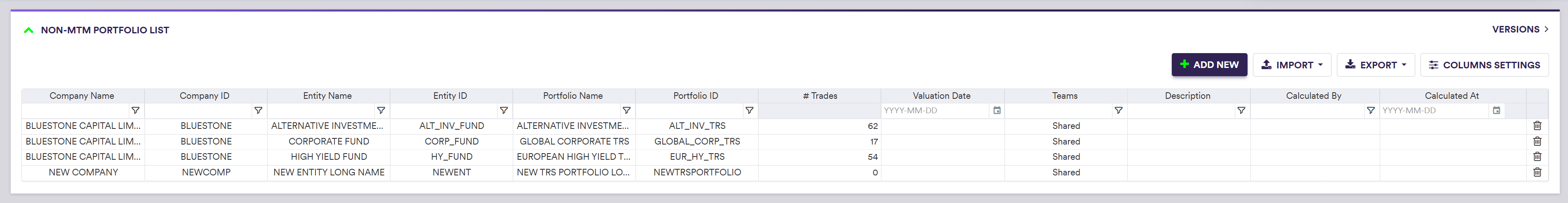Open Columns Settings
This screenshot has height=203, width=1568.
(1484, 65)
